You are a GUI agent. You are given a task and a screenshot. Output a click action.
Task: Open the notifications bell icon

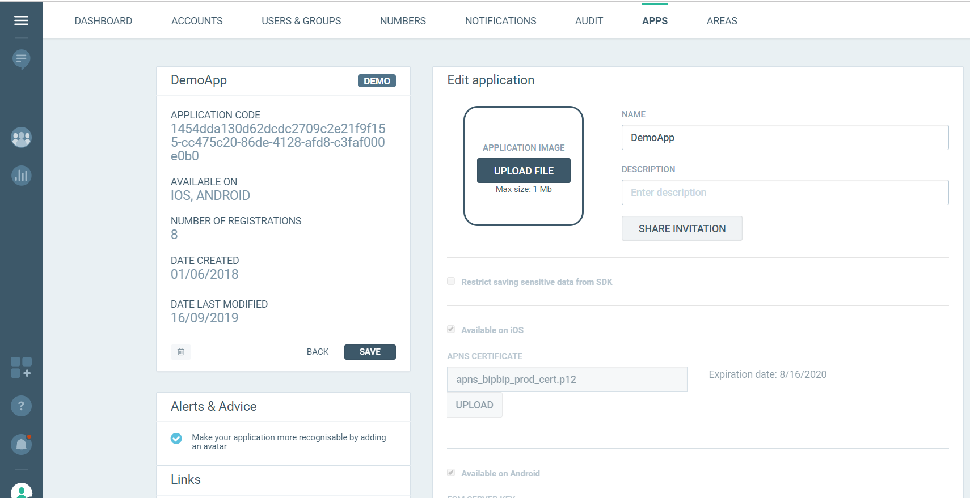click(x=21, y=443)
